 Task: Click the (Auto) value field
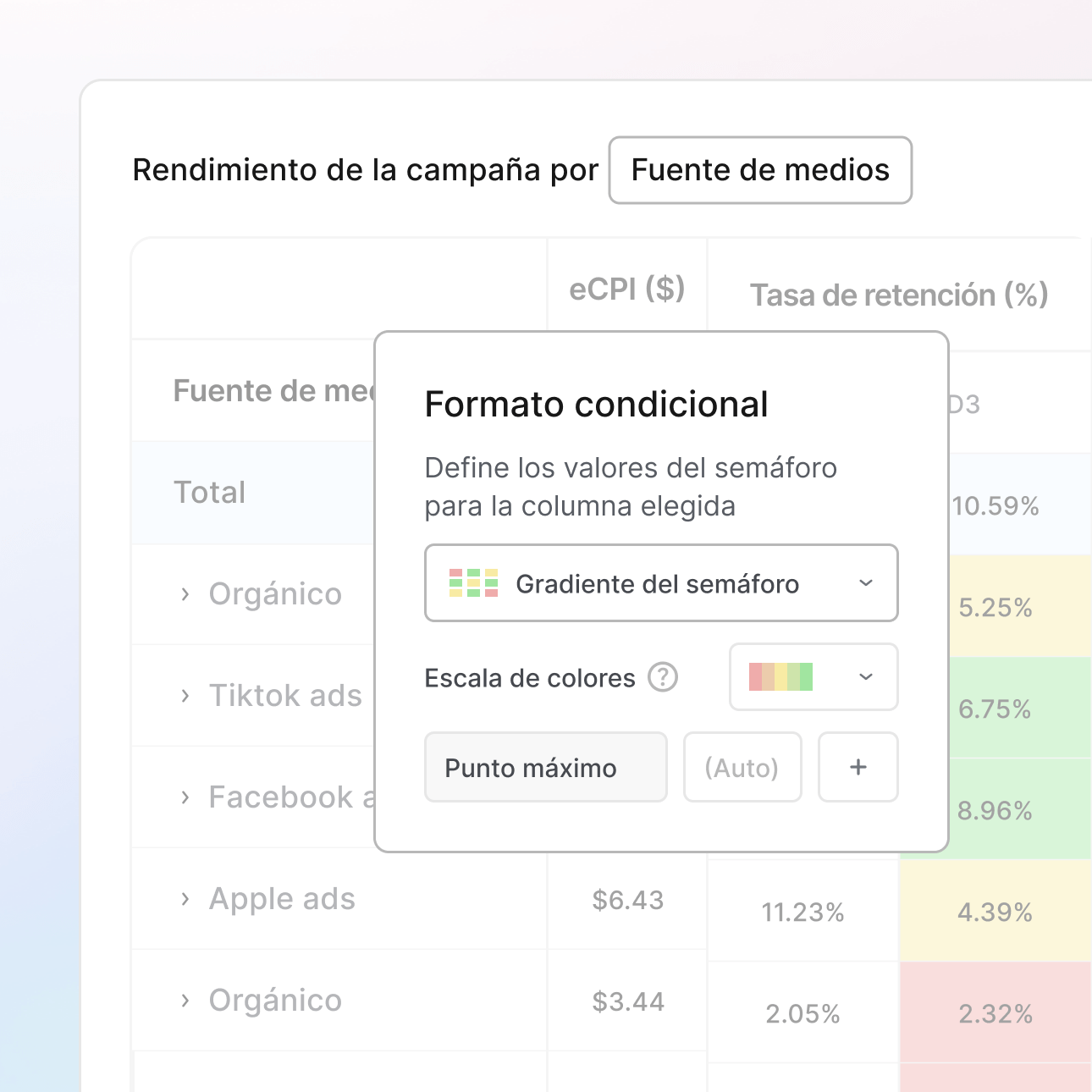coord(742,767)
